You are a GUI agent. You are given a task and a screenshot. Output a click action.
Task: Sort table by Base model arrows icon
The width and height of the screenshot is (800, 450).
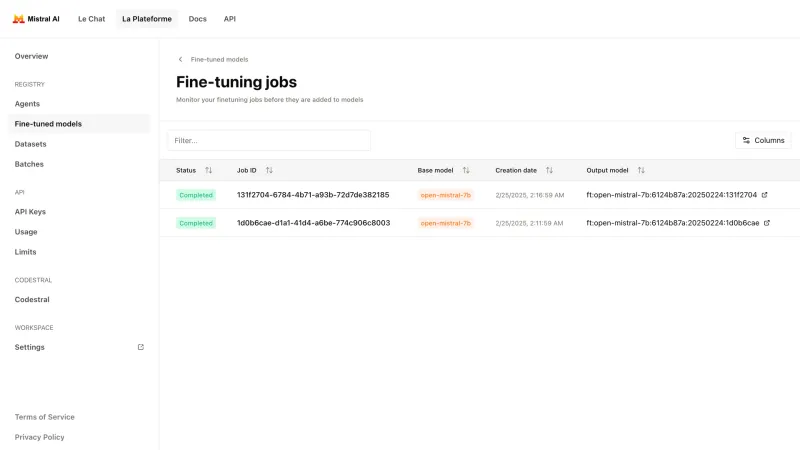click(466, 170)
